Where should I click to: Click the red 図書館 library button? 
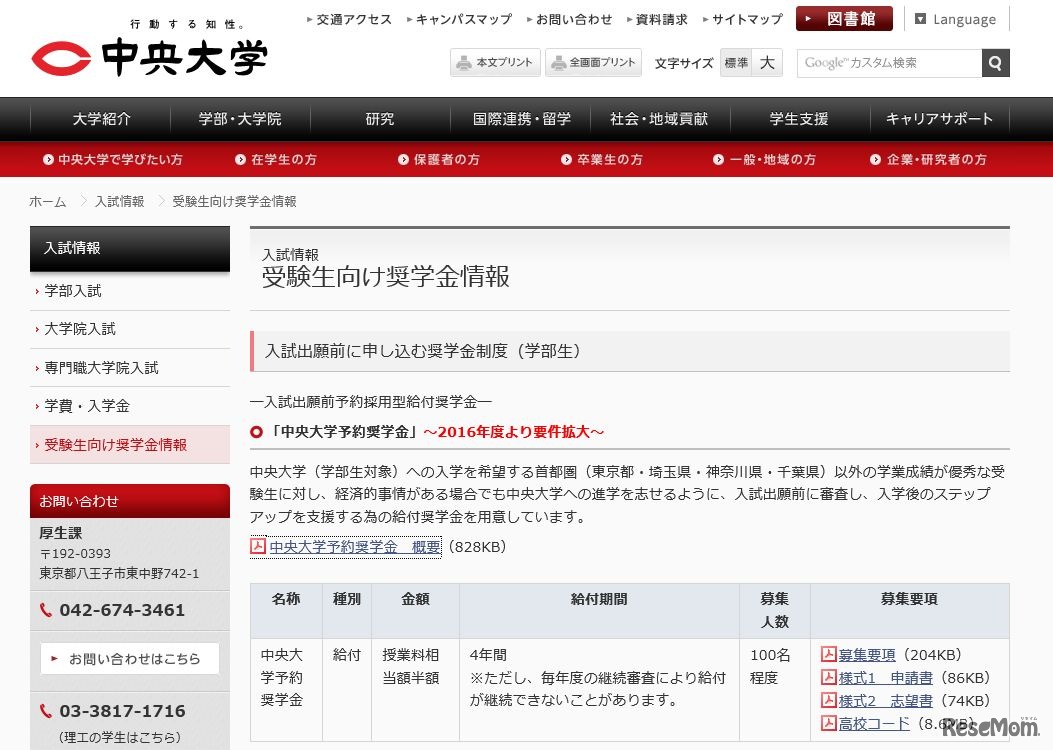[x=843, y=18]
